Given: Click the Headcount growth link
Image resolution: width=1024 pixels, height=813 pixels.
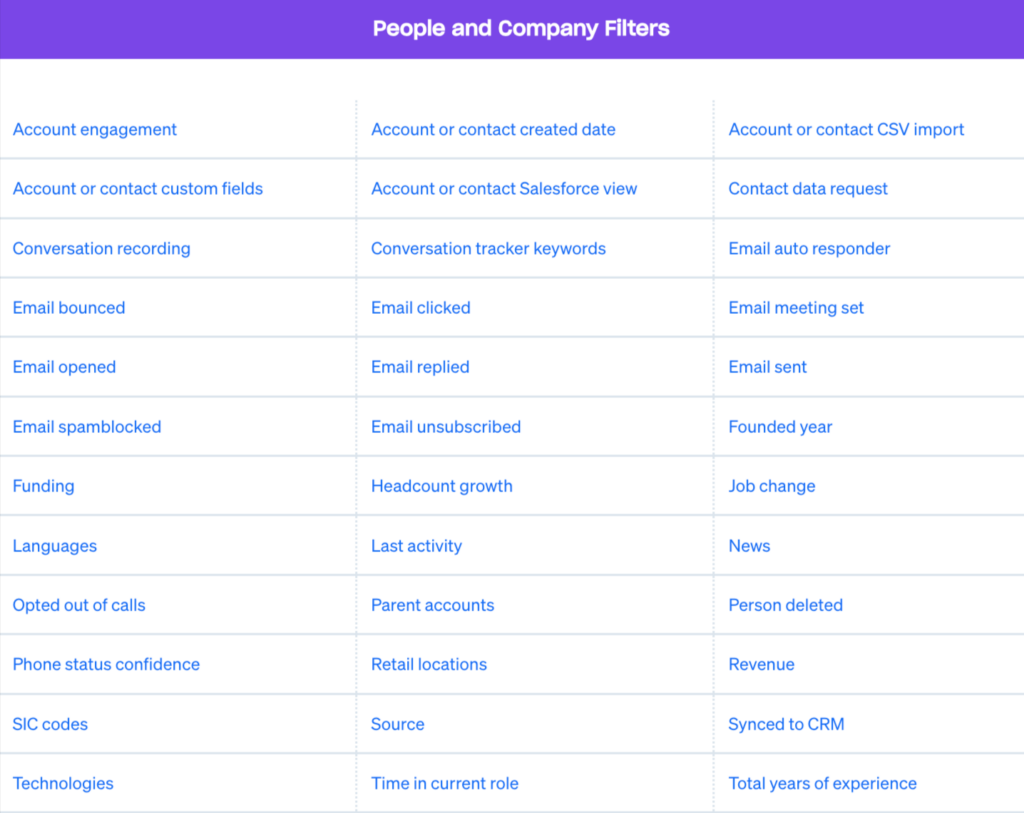Looking at the screenshot, I should 441,486.
